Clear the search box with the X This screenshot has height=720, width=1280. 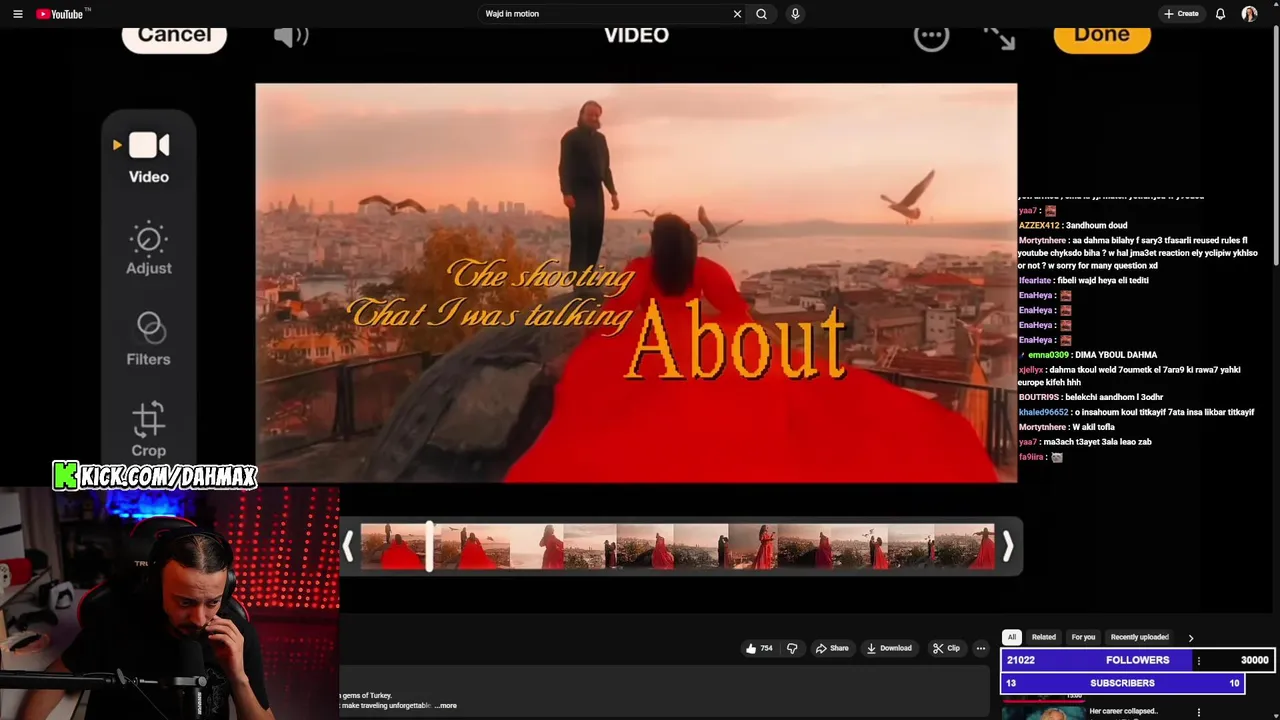(x=737, y=14)
